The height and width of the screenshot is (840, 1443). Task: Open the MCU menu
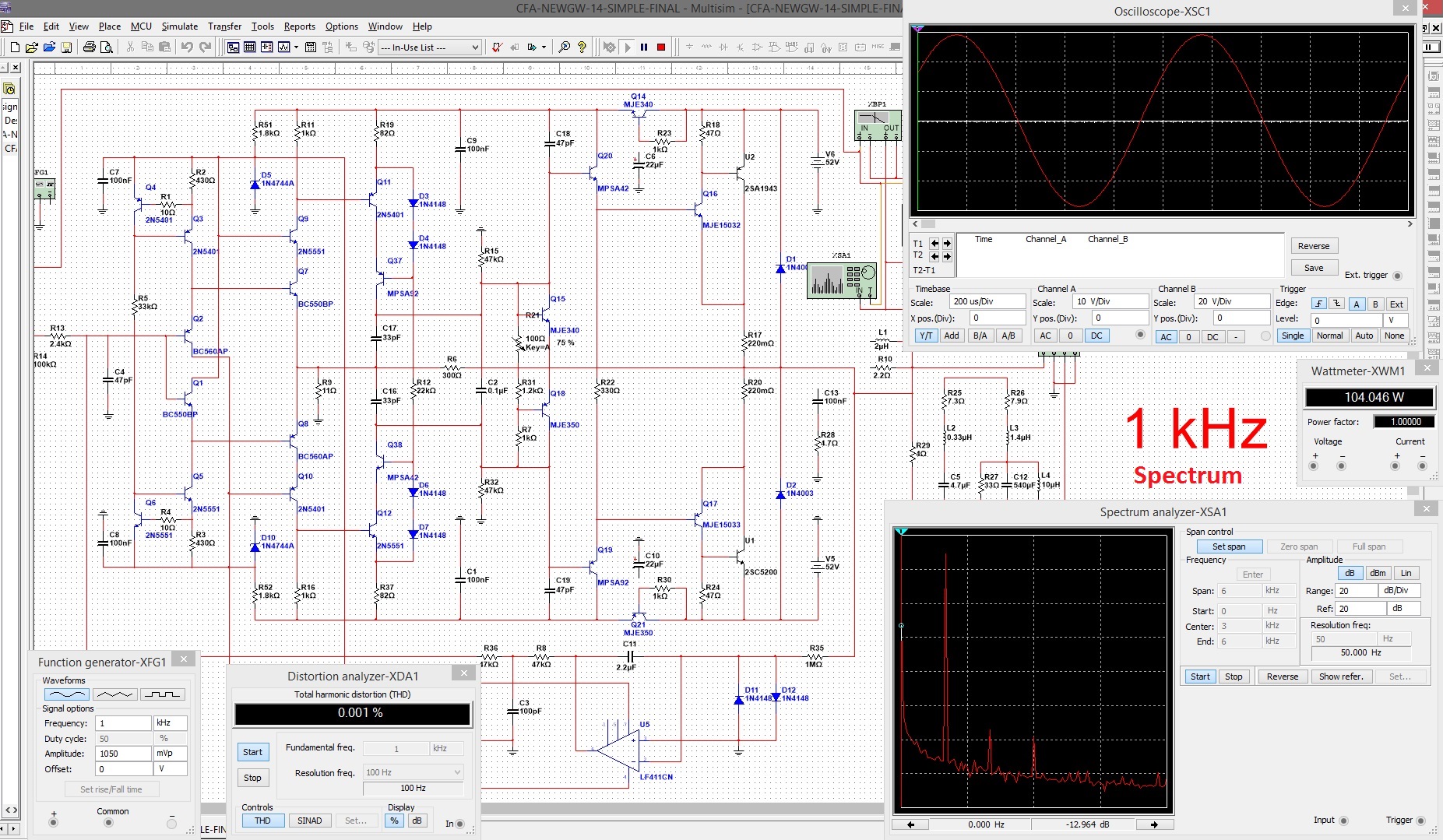tap(141, 26)
